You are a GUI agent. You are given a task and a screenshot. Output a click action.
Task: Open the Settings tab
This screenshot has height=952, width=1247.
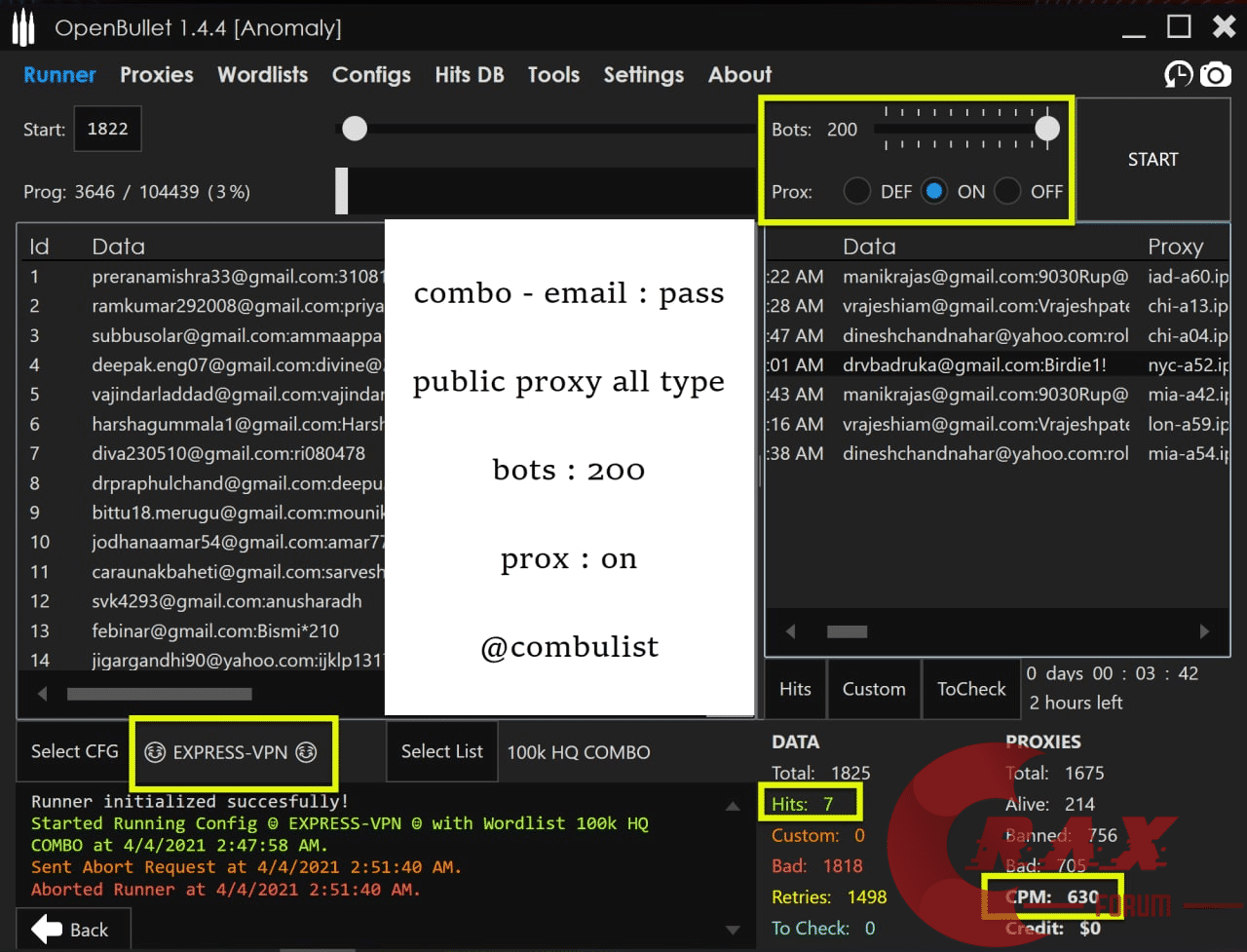644,75
